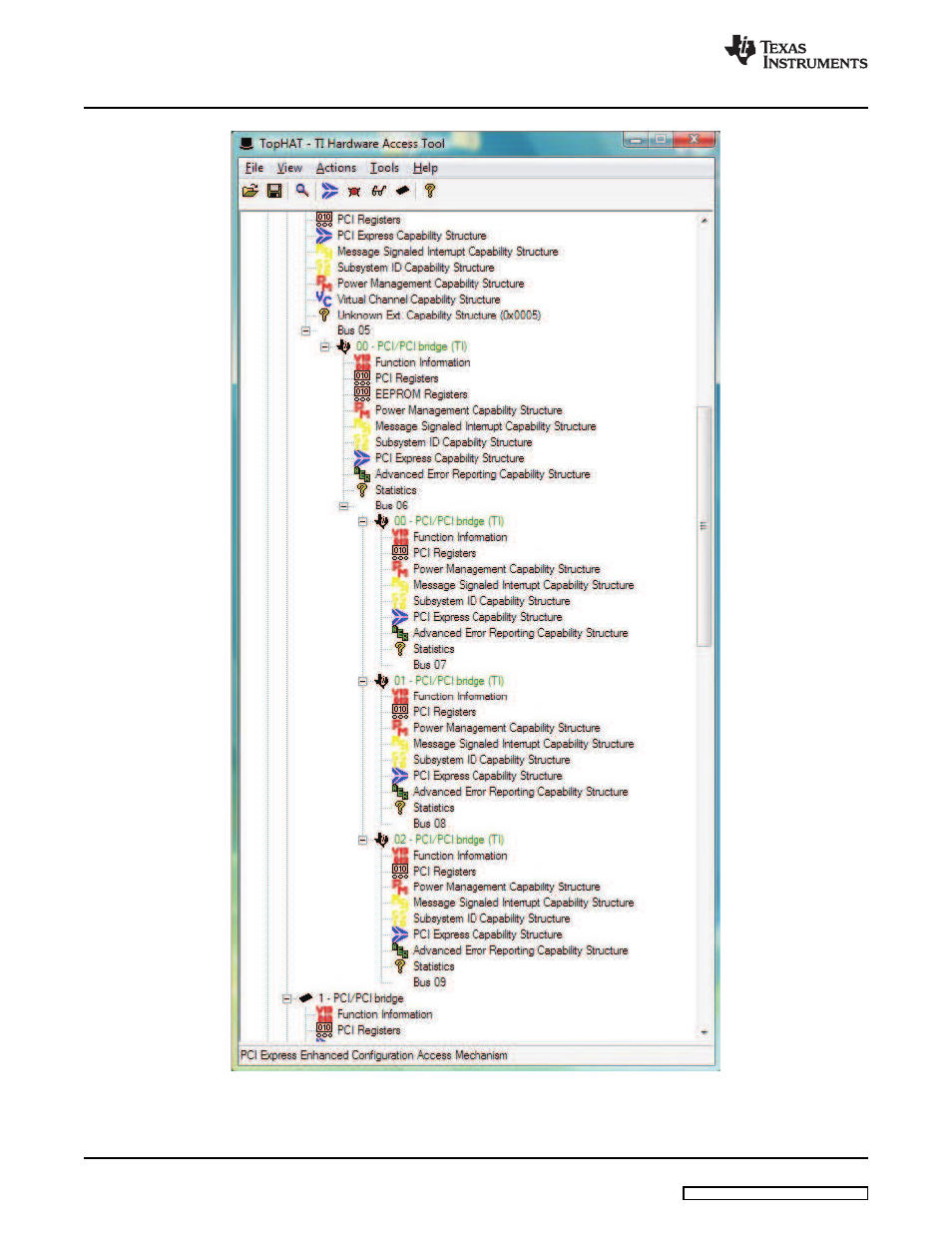Click the question mark Help toolbar icon
The height and width of the screenshot is (1233, 952).
click(x=430, y=191)
